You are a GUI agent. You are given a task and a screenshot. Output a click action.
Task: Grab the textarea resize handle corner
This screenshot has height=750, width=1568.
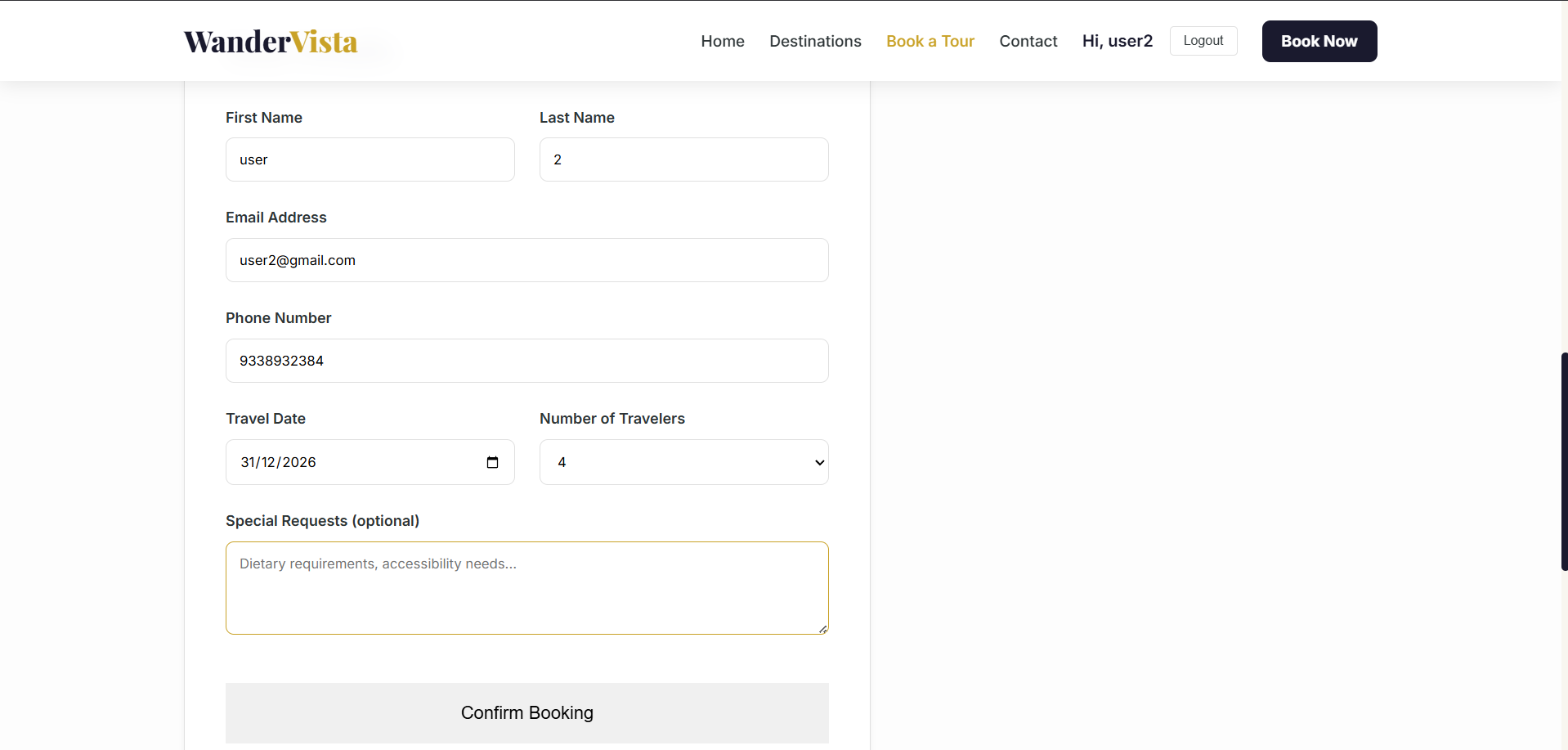click(822, 629)
